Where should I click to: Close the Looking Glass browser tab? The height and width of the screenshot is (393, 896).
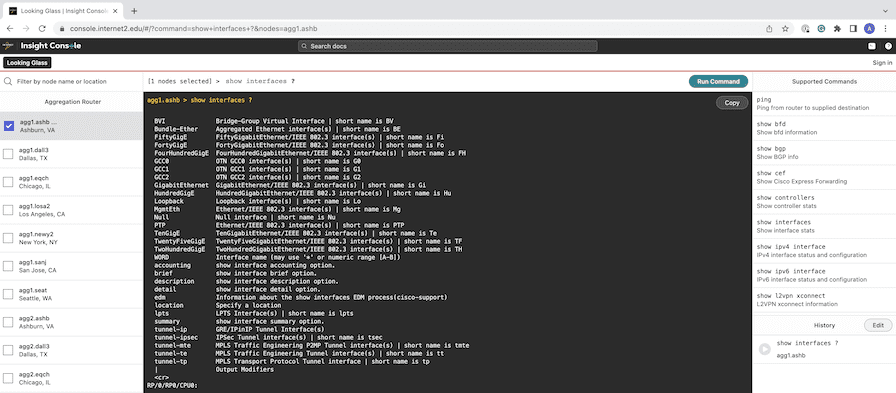click(116, 11)
